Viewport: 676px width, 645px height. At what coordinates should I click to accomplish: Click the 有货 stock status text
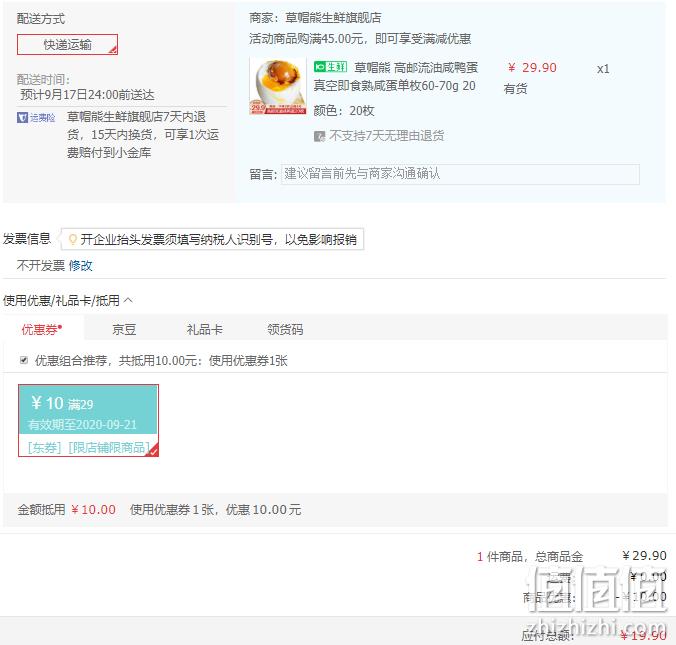(x=515, y=89)
